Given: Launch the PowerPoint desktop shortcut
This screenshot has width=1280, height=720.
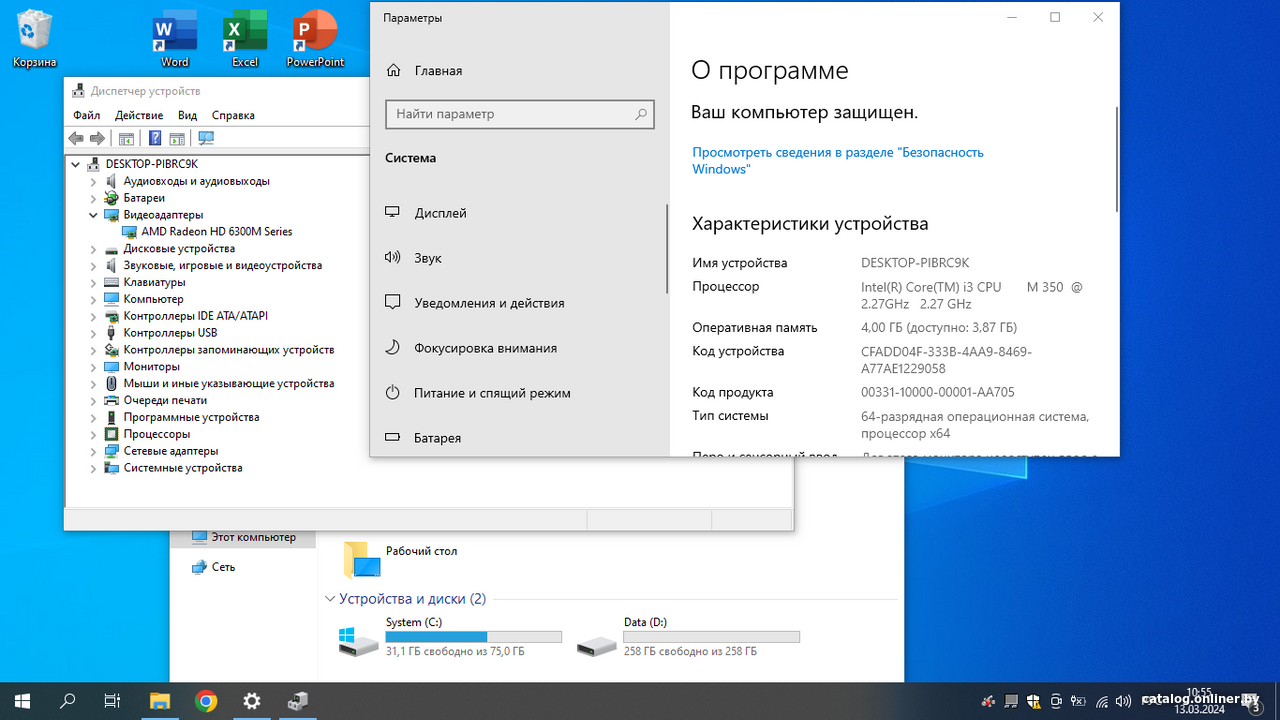Looking at the screenshot, I should click(315, 38).
